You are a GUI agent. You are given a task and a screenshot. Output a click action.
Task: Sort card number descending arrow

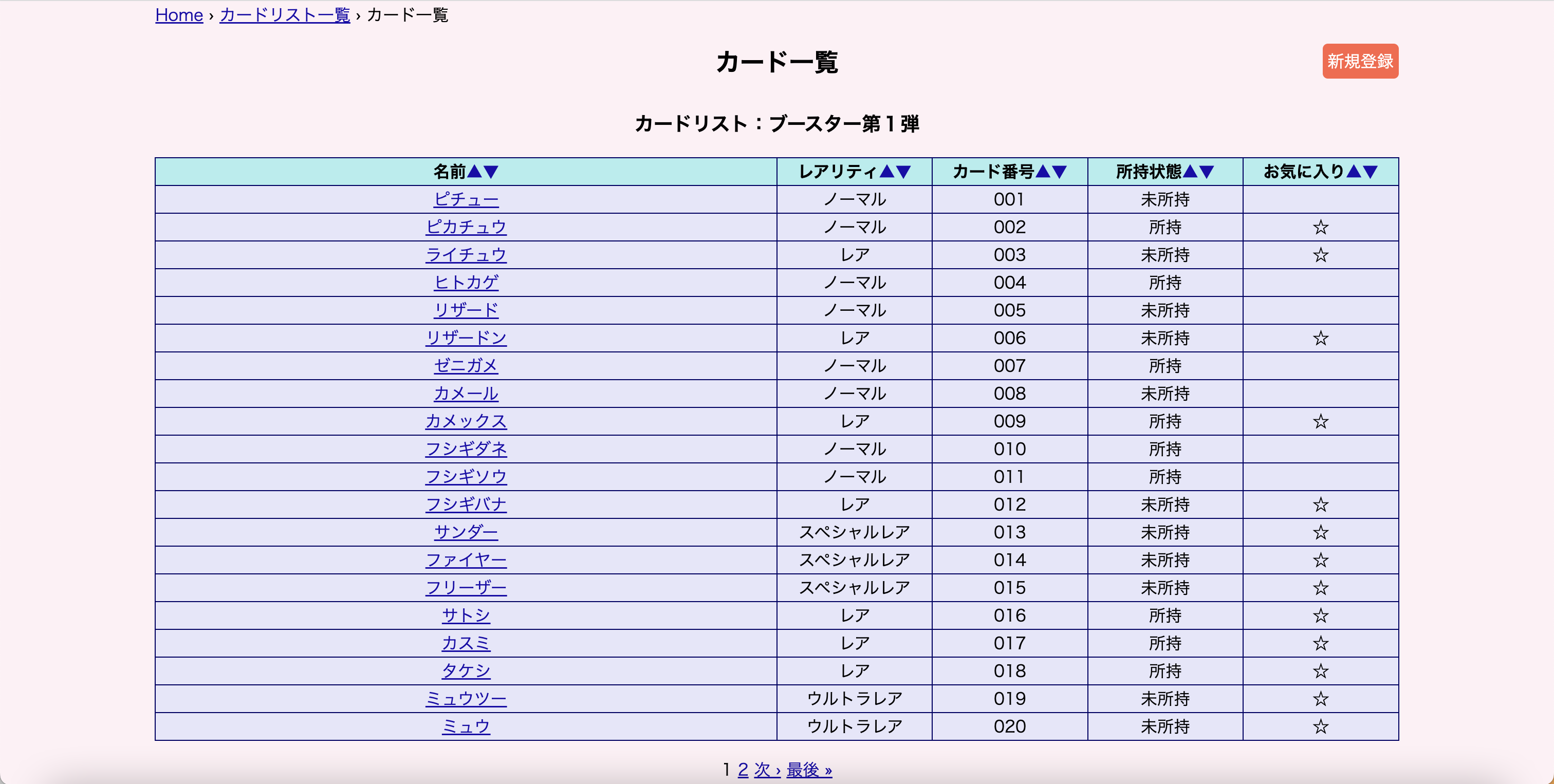(x=1059, y=172)
